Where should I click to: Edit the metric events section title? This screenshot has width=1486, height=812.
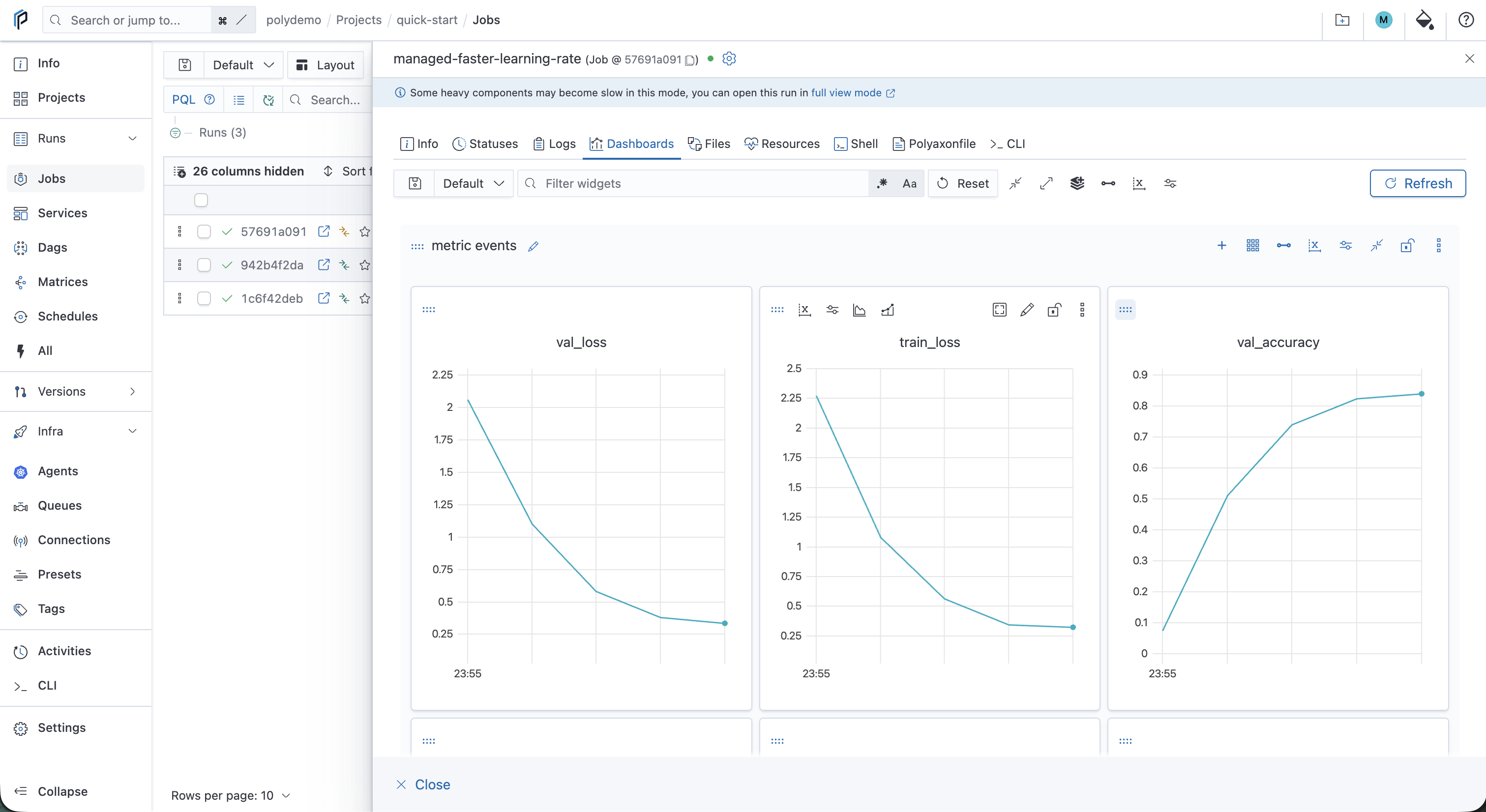pyautogui.click(x=534, y=246)
